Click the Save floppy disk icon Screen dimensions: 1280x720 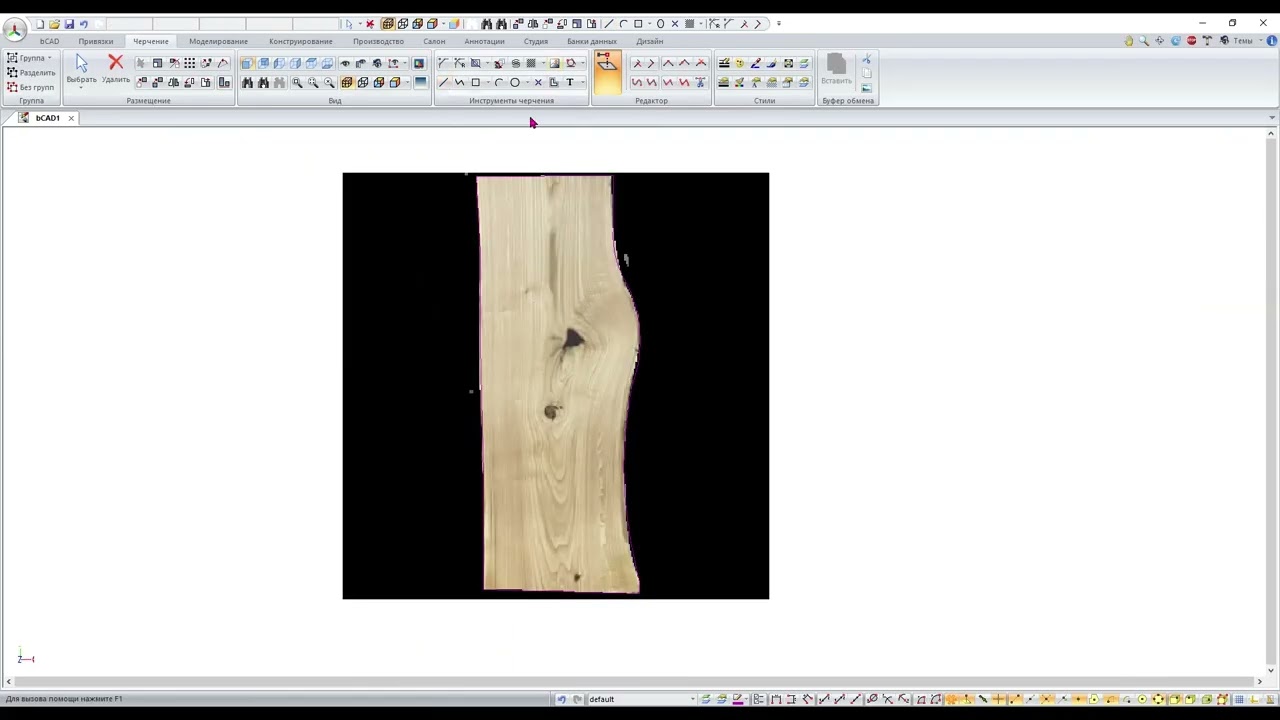[69, 24]
